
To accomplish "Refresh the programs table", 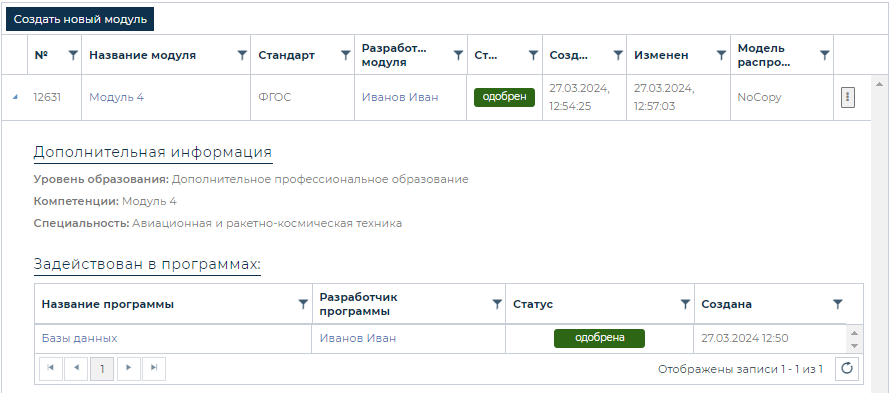I will (847, 369).
